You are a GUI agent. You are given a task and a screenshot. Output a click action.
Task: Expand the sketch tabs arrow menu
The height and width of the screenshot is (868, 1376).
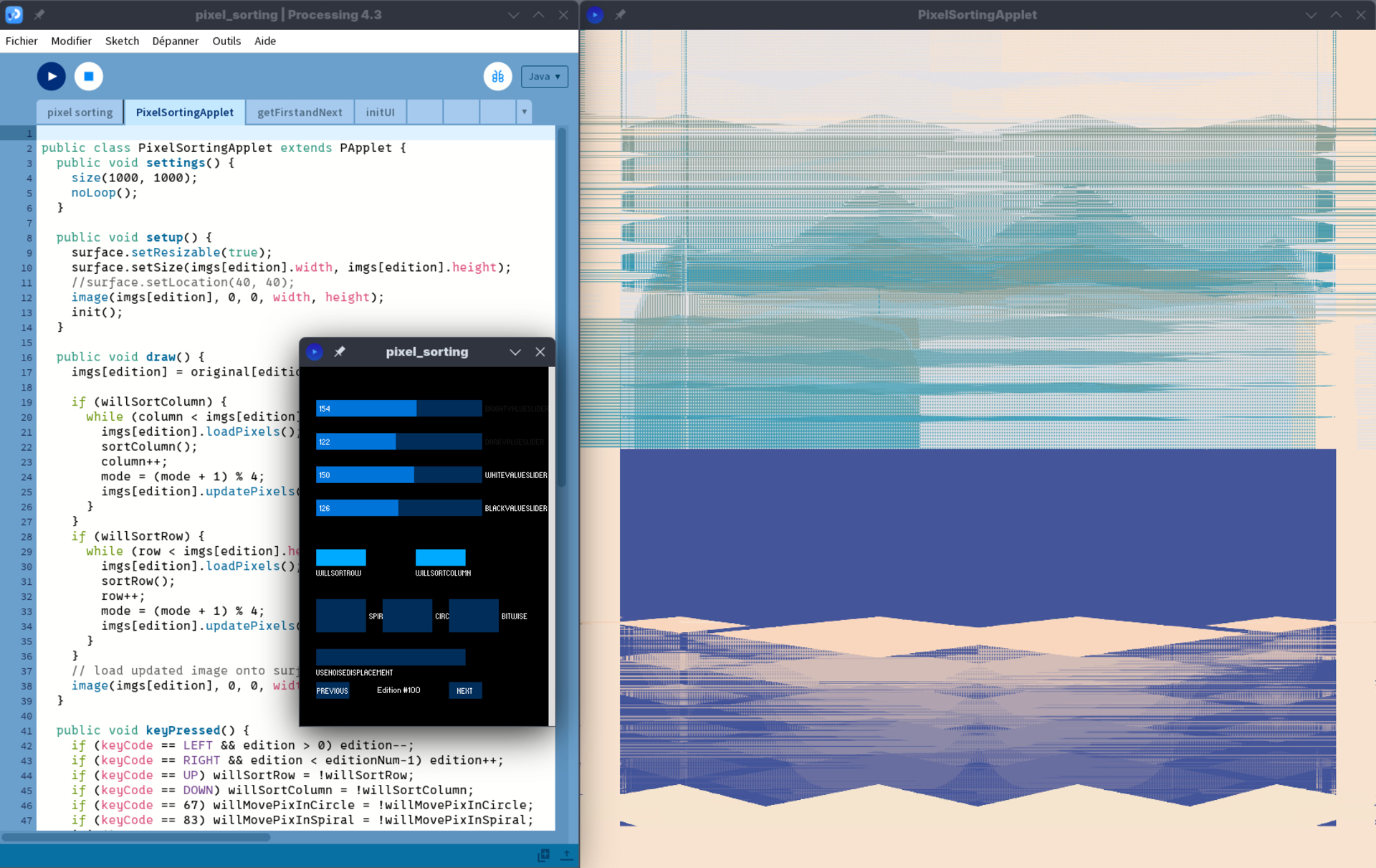click(524, 112)
